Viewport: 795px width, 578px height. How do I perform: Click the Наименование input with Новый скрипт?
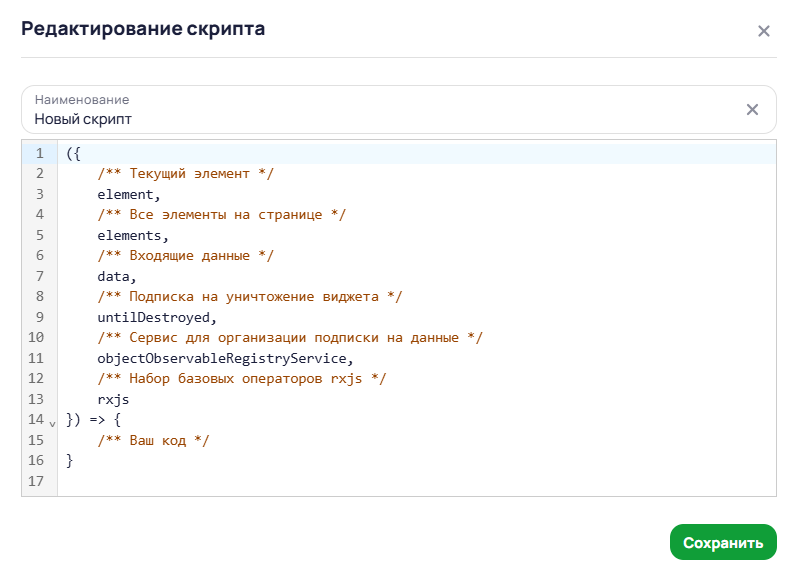(x=380, y=119)
